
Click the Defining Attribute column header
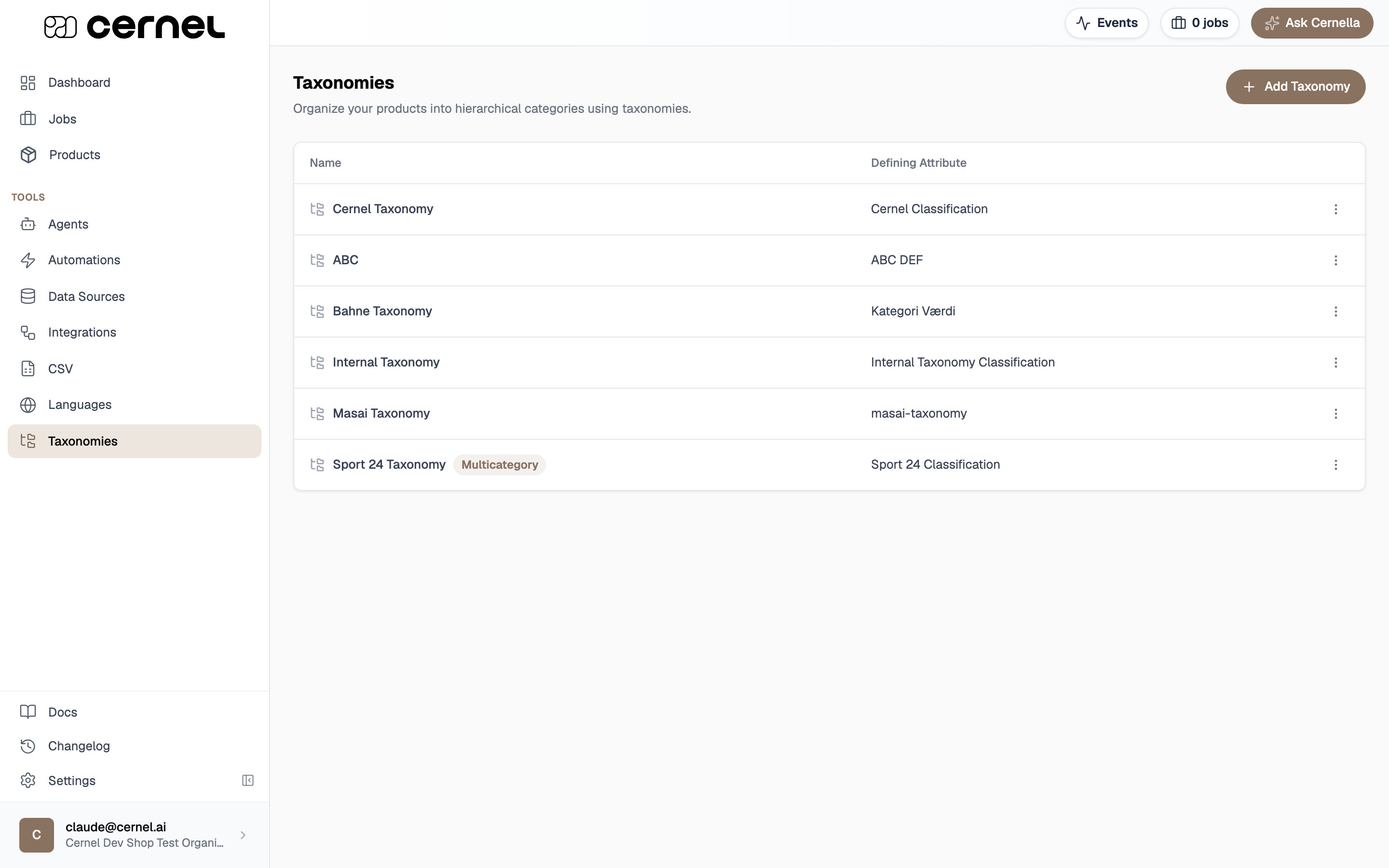[918, 163]
